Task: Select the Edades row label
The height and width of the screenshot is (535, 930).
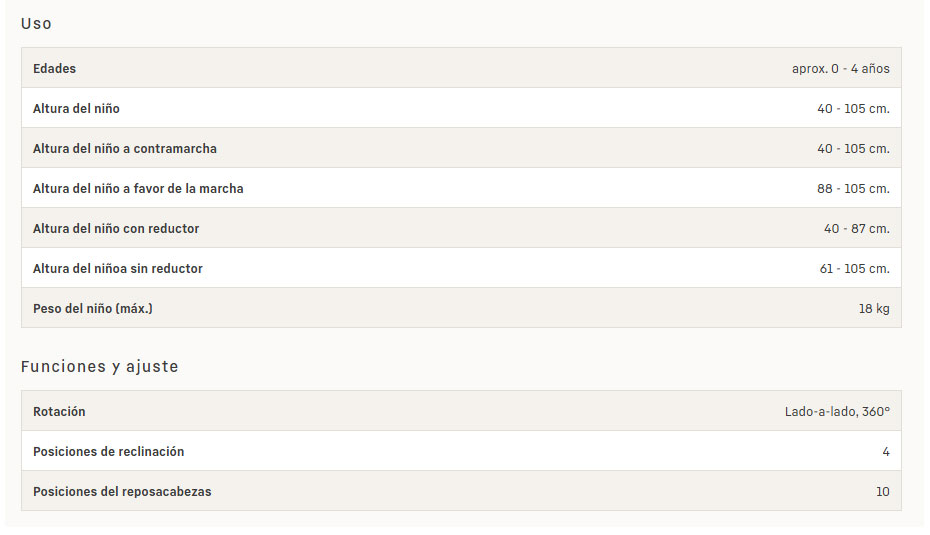Action: point(55,69)
